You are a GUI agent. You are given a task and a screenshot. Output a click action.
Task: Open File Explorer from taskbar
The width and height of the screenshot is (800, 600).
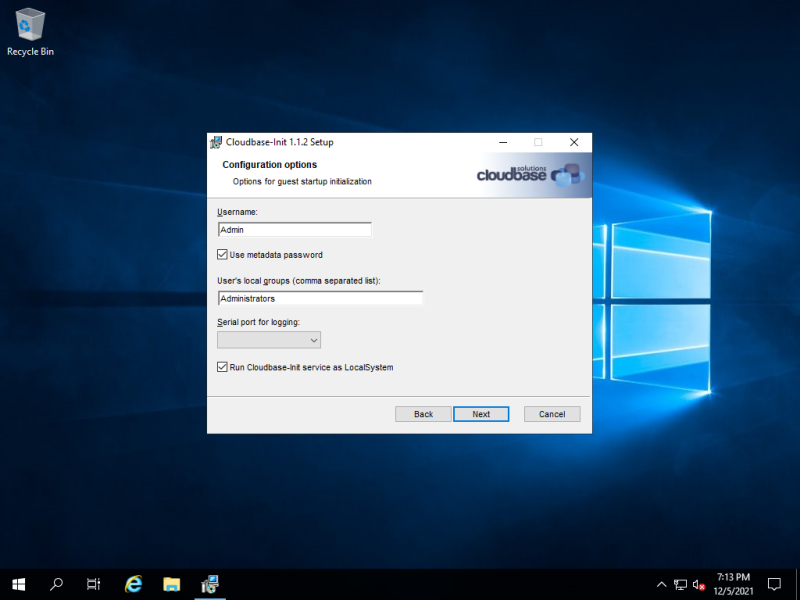[171, 584]
